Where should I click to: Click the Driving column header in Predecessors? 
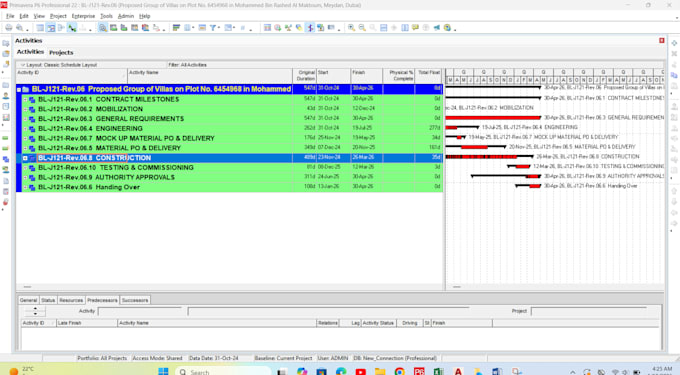[x=409, y=323]
